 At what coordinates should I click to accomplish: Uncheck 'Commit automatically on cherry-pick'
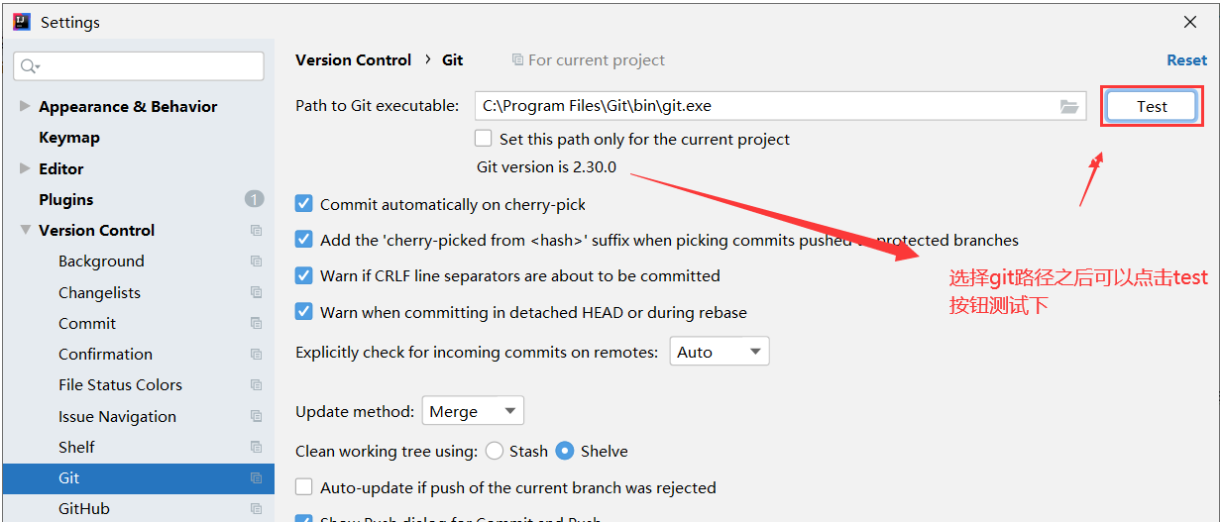click(304, 204)
